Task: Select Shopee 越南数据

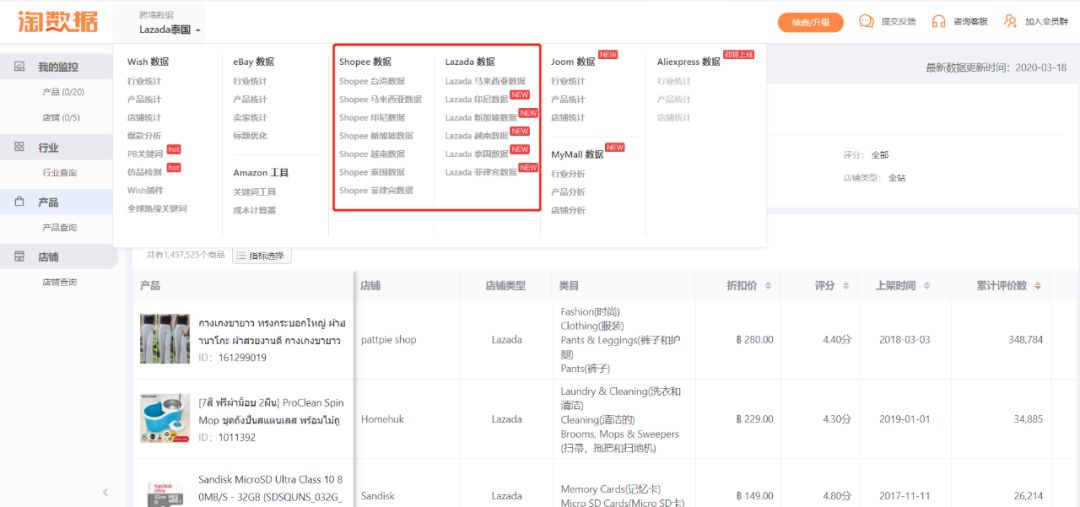Action: pos(372,154)
